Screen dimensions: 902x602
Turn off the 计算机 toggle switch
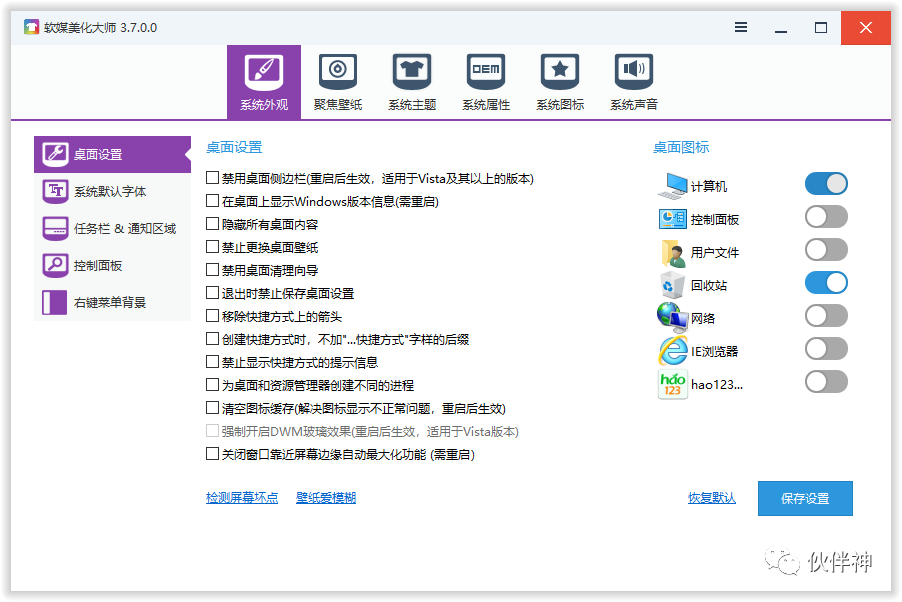(x=826, y=184)
